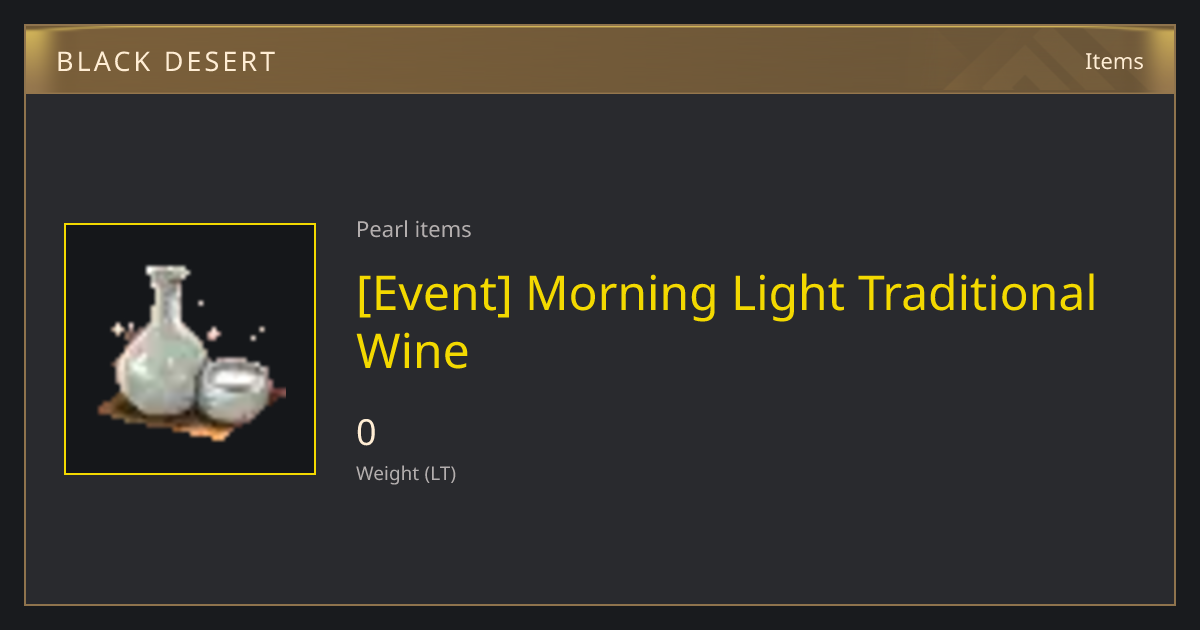Click the word BLACK in header

[96, 62]
